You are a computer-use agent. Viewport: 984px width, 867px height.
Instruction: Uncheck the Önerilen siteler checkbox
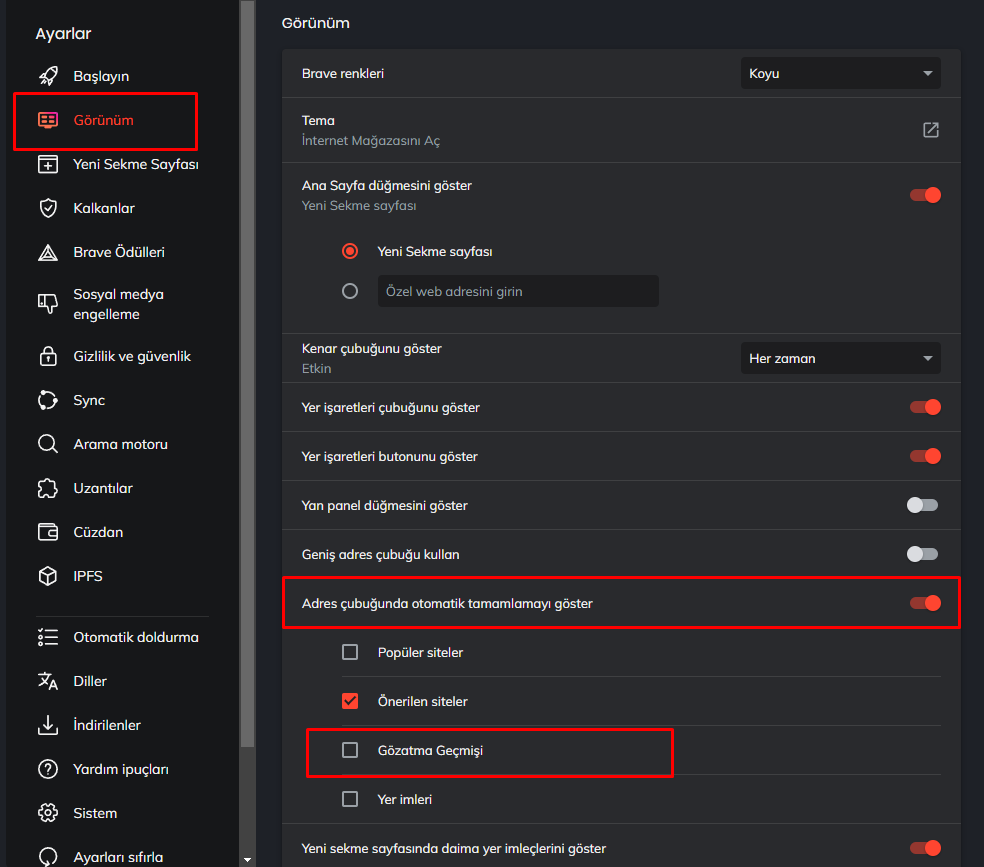click(350, 701)
